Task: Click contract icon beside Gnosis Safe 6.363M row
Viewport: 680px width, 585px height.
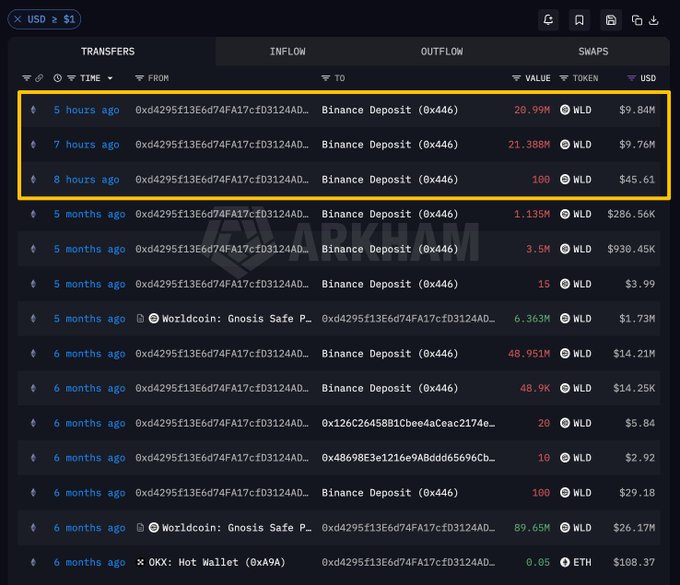Action: [x=140, y=319]
